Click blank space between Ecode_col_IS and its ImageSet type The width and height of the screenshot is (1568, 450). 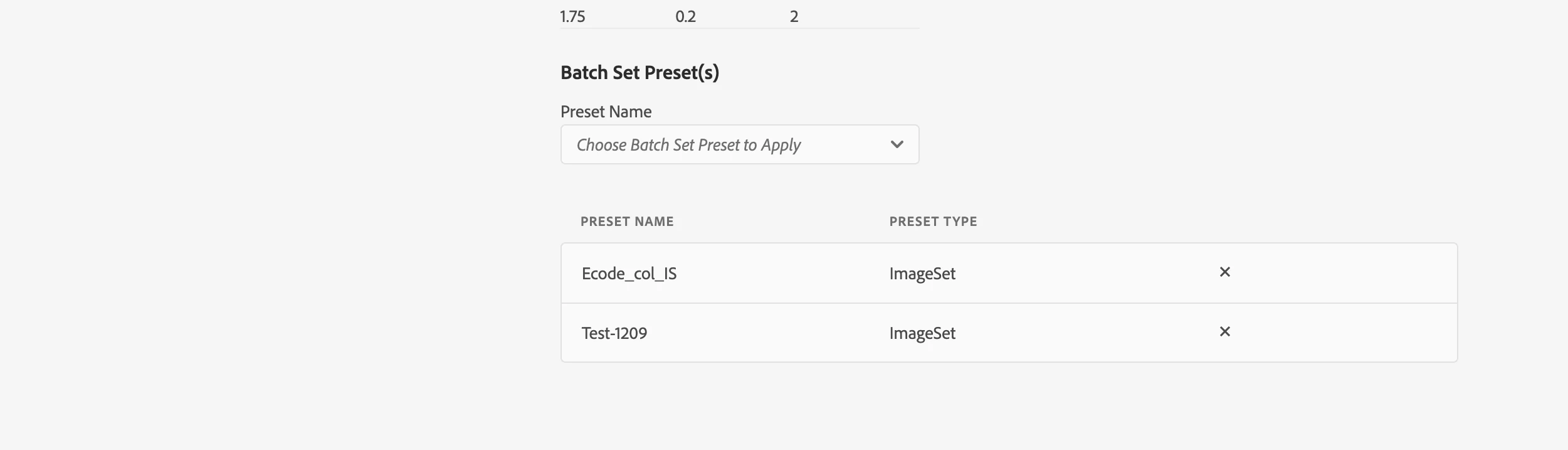(784, 274)
